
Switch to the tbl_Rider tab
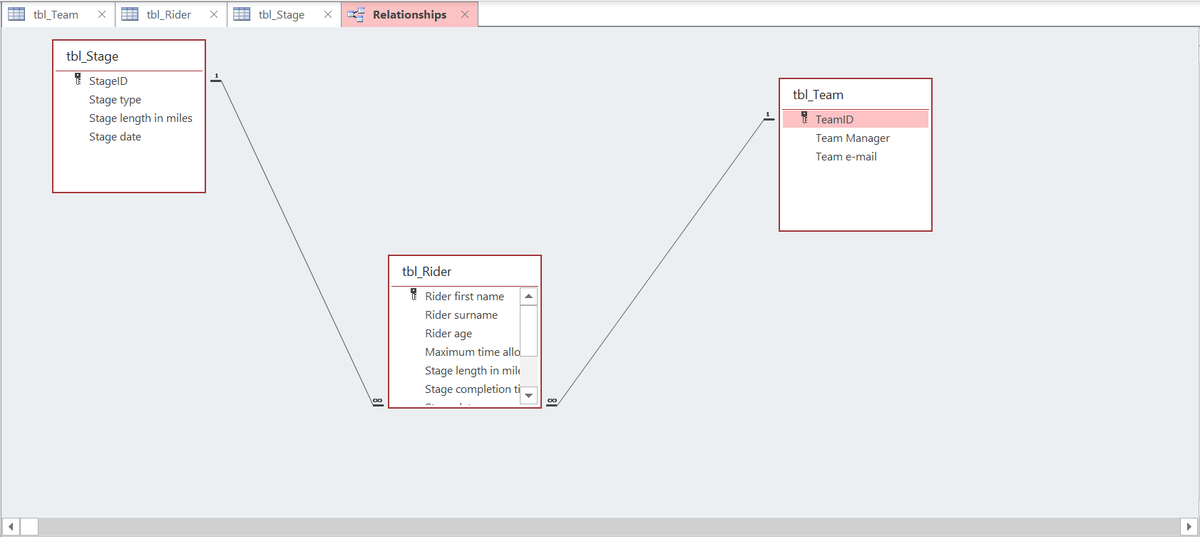pyautogui.click(x=170, y=15)
